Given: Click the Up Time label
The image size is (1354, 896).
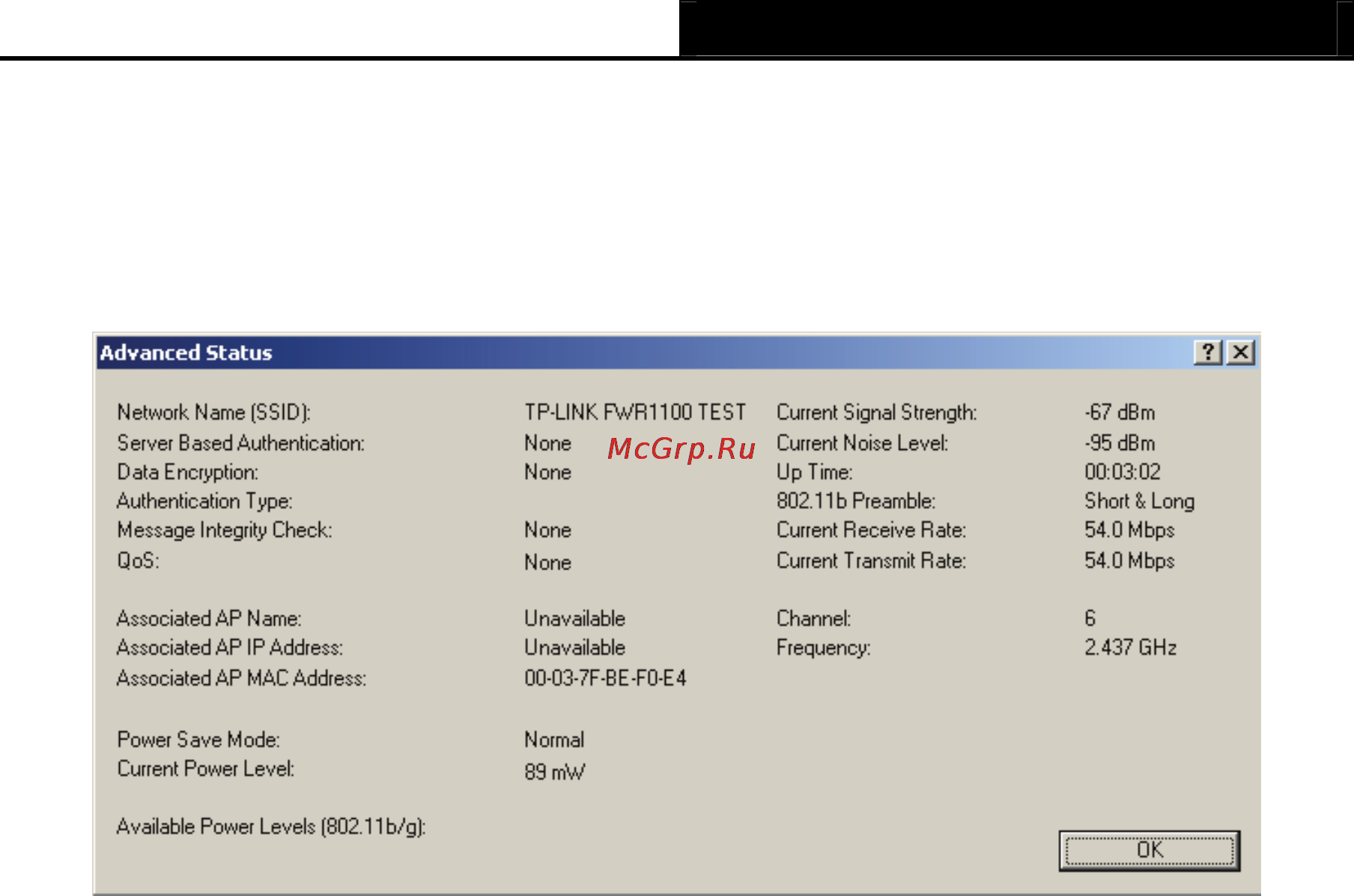Looking at the screenshot, I should click(x=815, y=472).
